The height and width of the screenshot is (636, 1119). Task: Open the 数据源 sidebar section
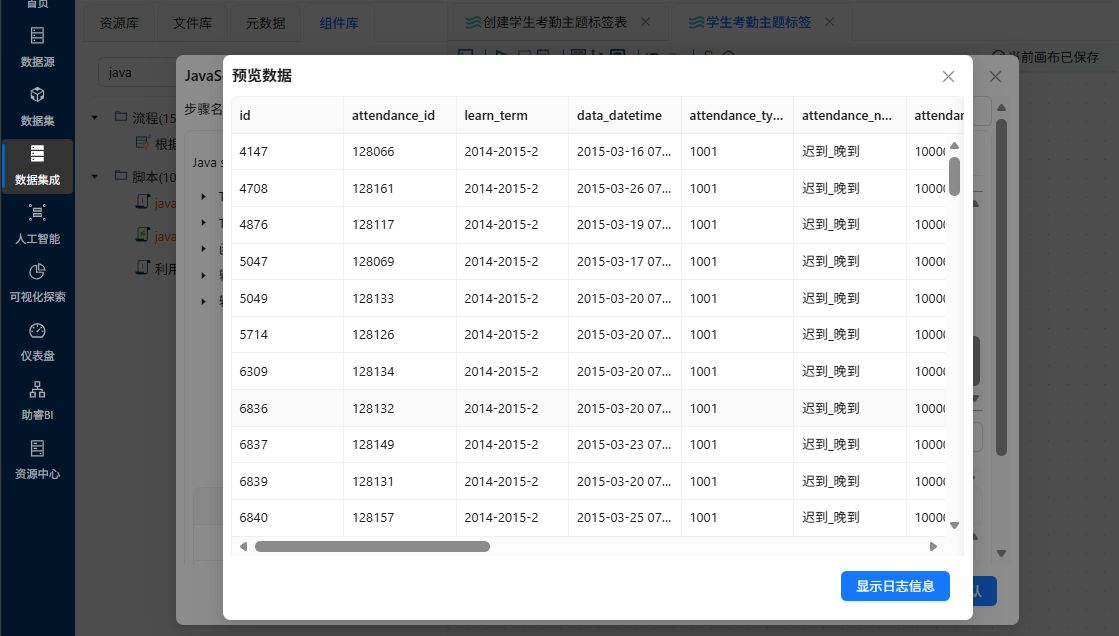click(x=37, y=47)
